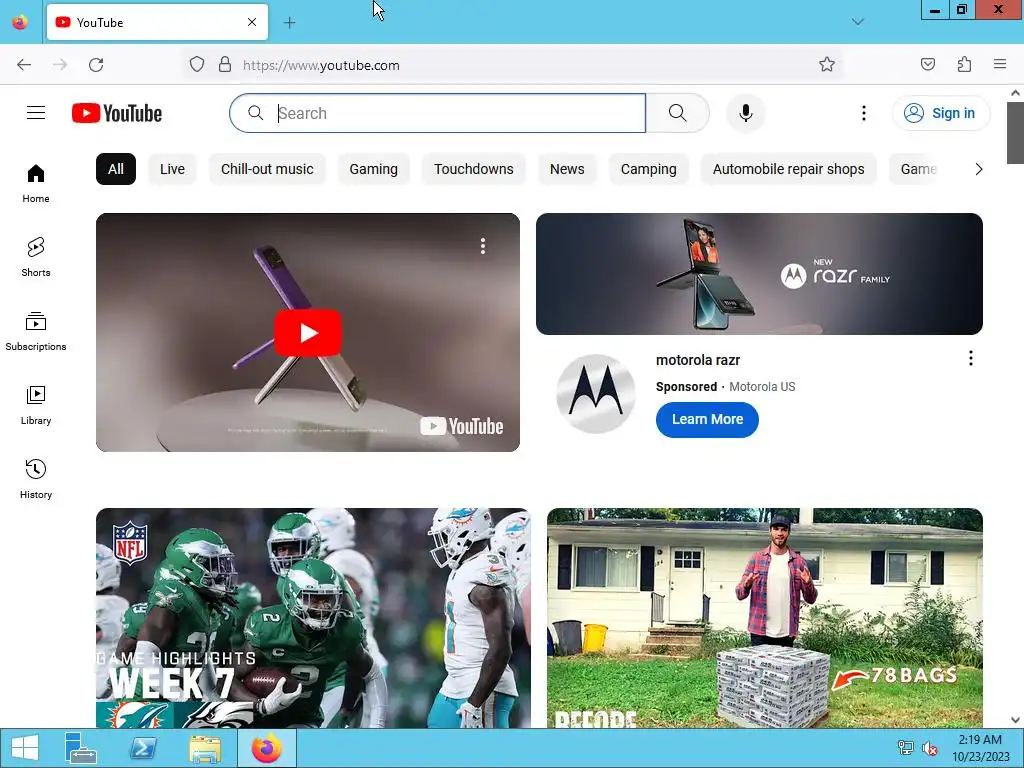Screen dimensions: 1024x768
Task: Select the News filter chip
Action: pyautogui.click(x=567, y=169)
